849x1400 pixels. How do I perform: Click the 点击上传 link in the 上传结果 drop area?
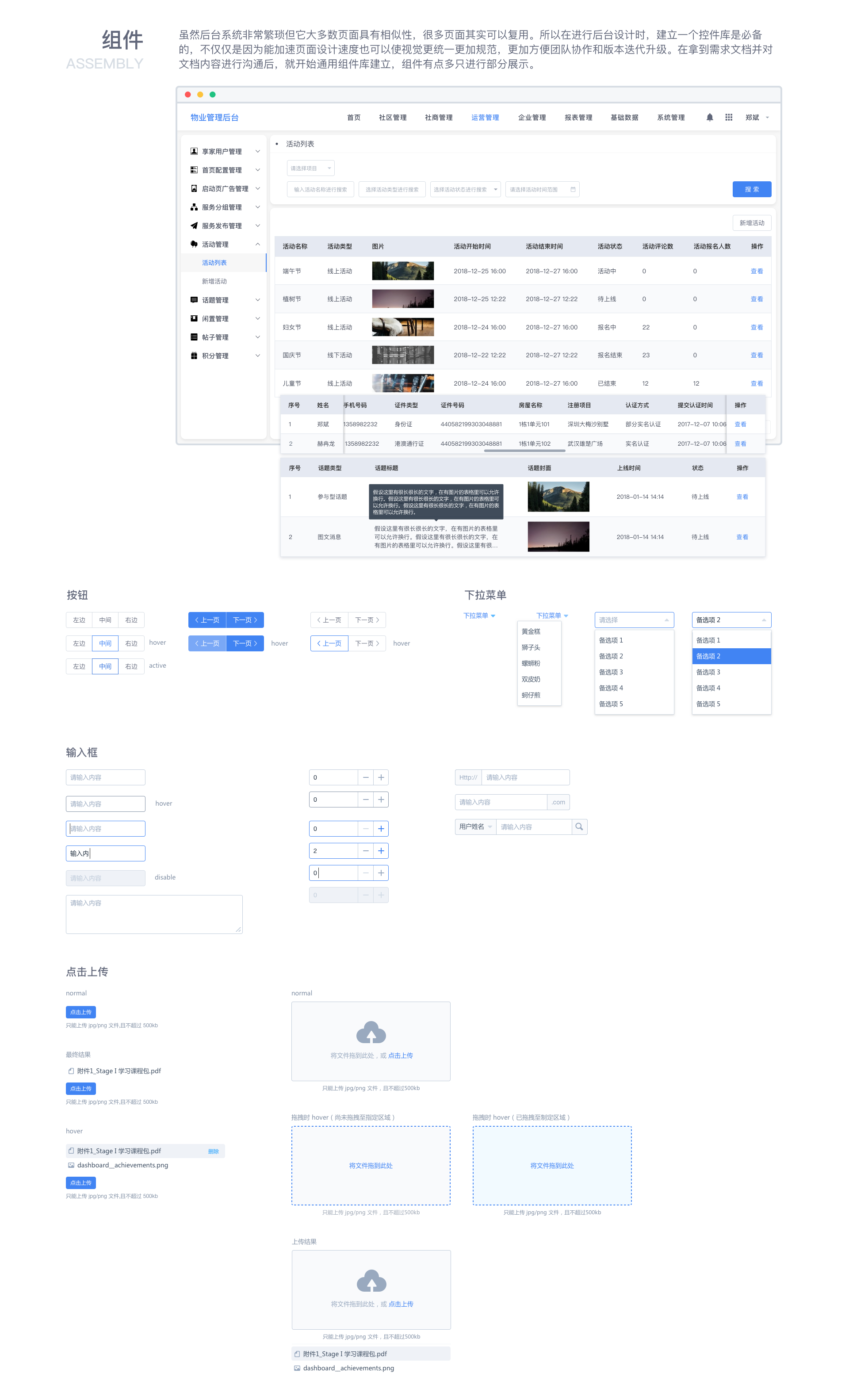point(401,1304)
